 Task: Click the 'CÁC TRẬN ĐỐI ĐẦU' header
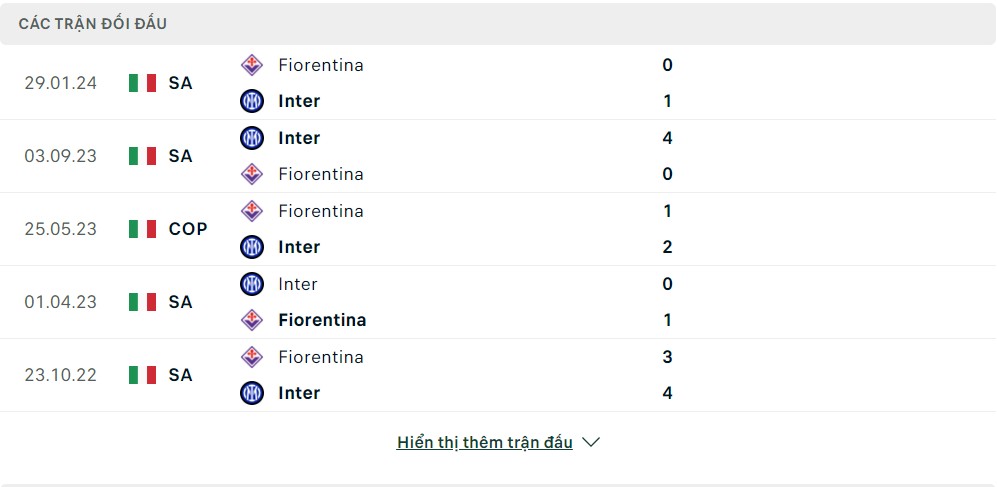(93, 24)
